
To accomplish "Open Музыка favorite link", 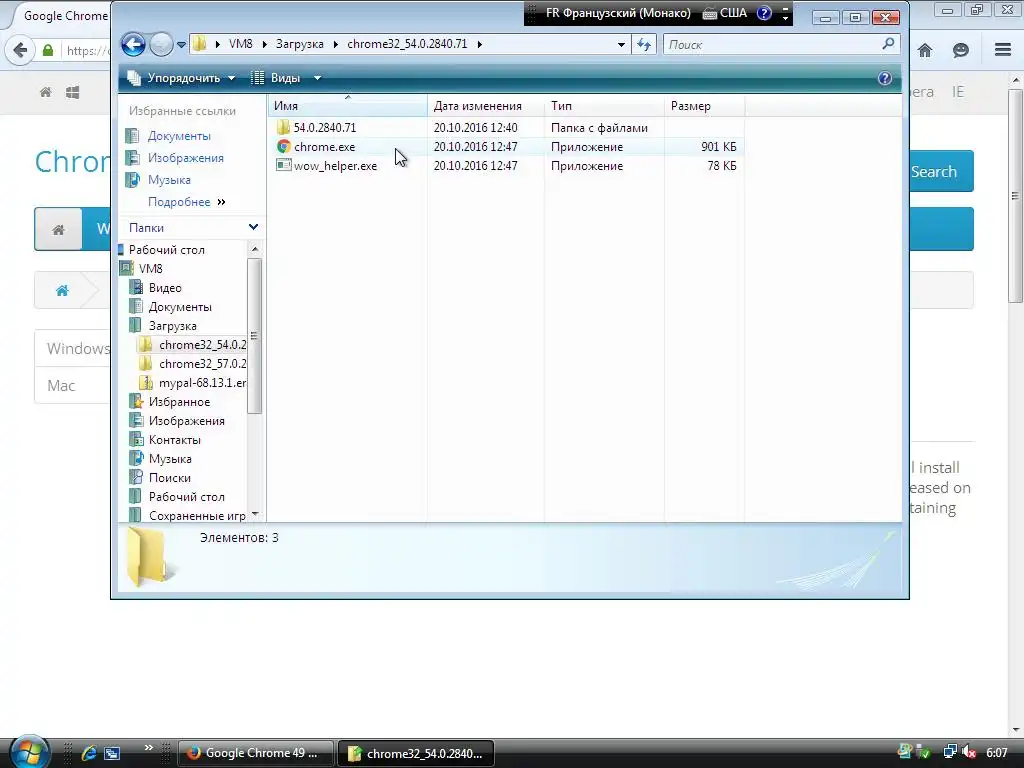I will [x=169, y=180].
